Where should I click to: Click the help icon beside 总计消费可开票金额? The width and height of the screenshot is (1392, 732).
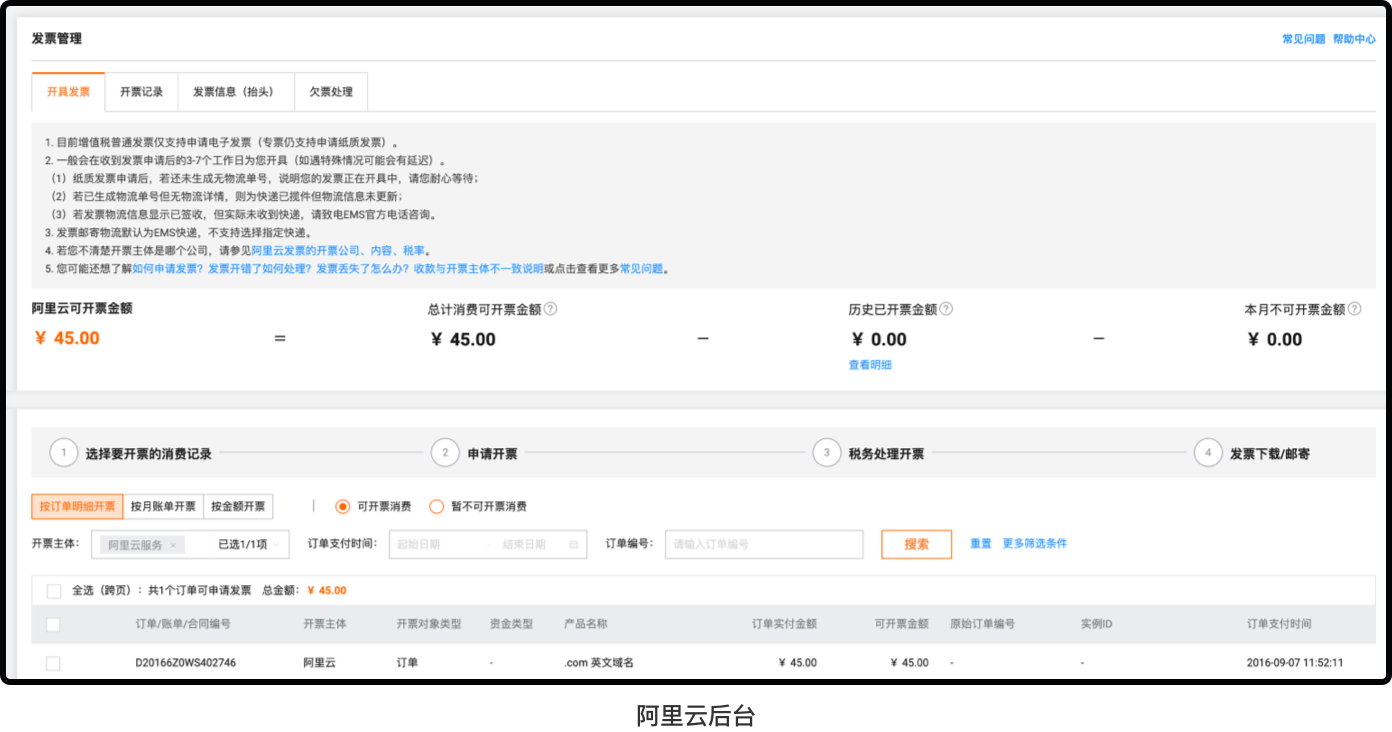point(550,309)
